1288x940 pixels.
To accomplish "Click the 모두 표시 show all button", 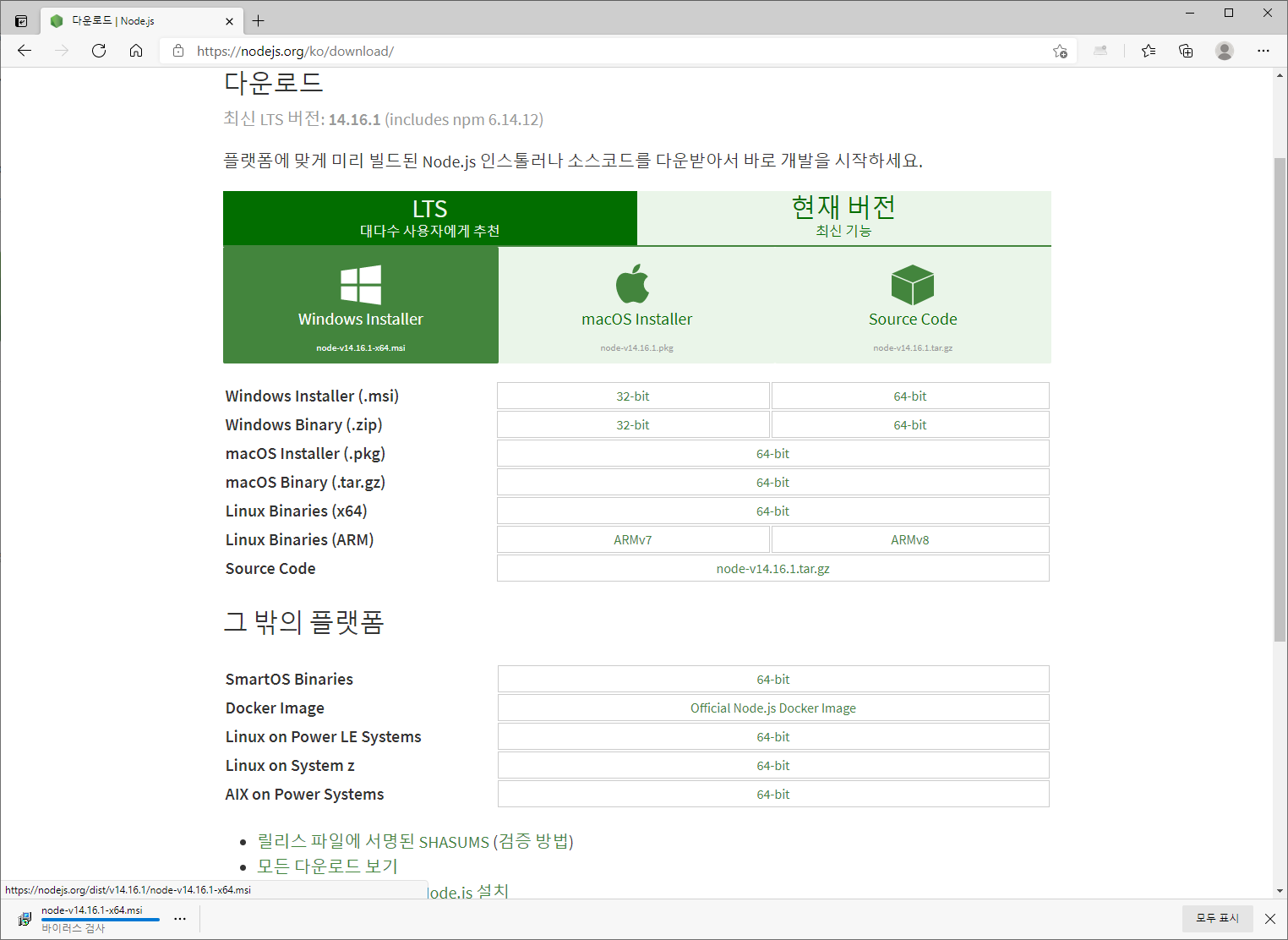I will [x=1217, y=918].
